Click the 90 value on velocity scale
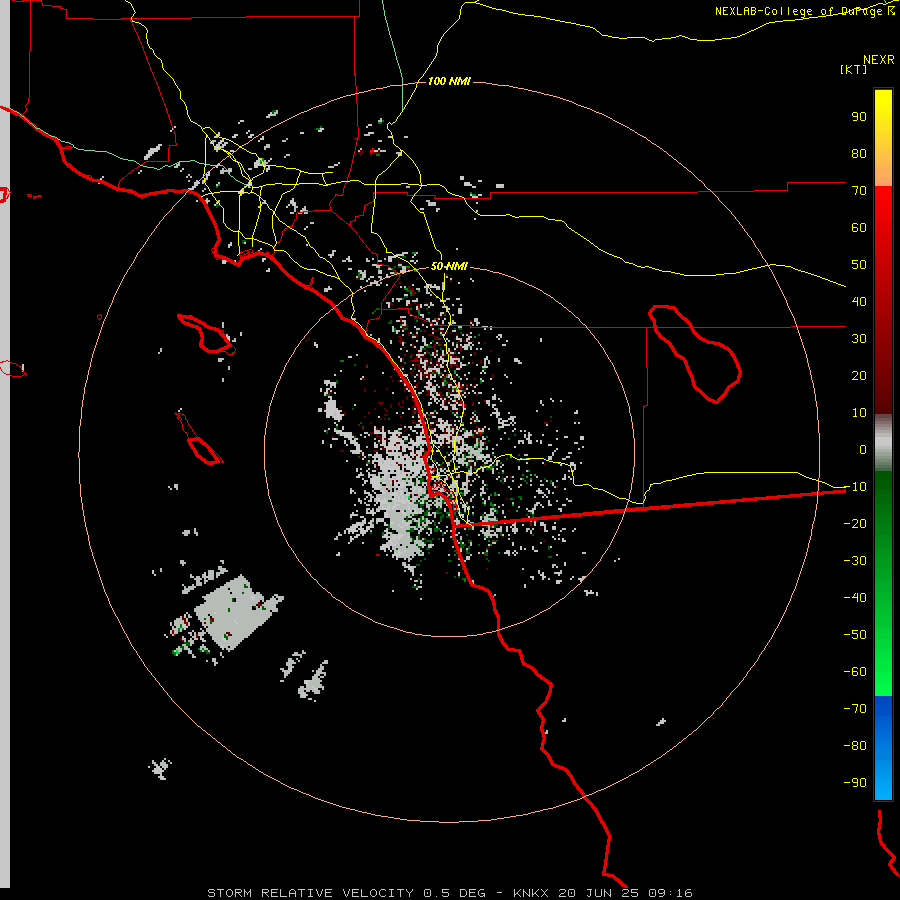 point(859,117)
